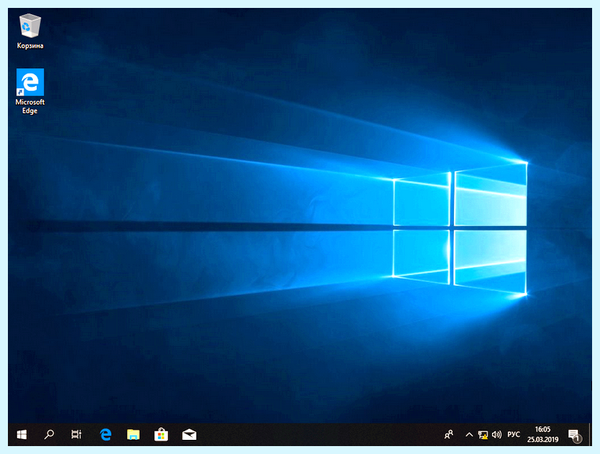
Task: Open taskbar search magnifier
Action: coord(49,434)
